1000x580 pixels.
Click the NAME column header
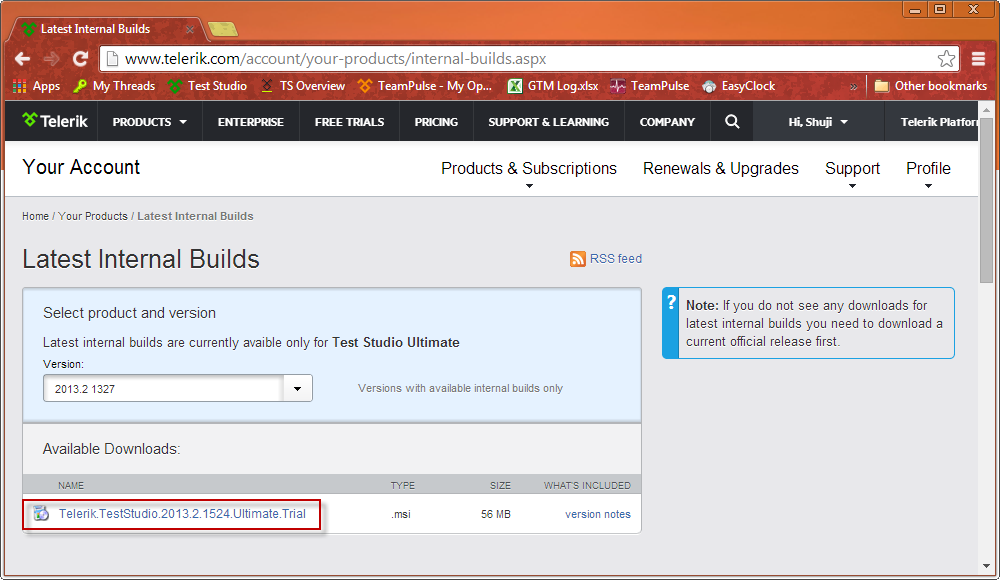point(71,486)
